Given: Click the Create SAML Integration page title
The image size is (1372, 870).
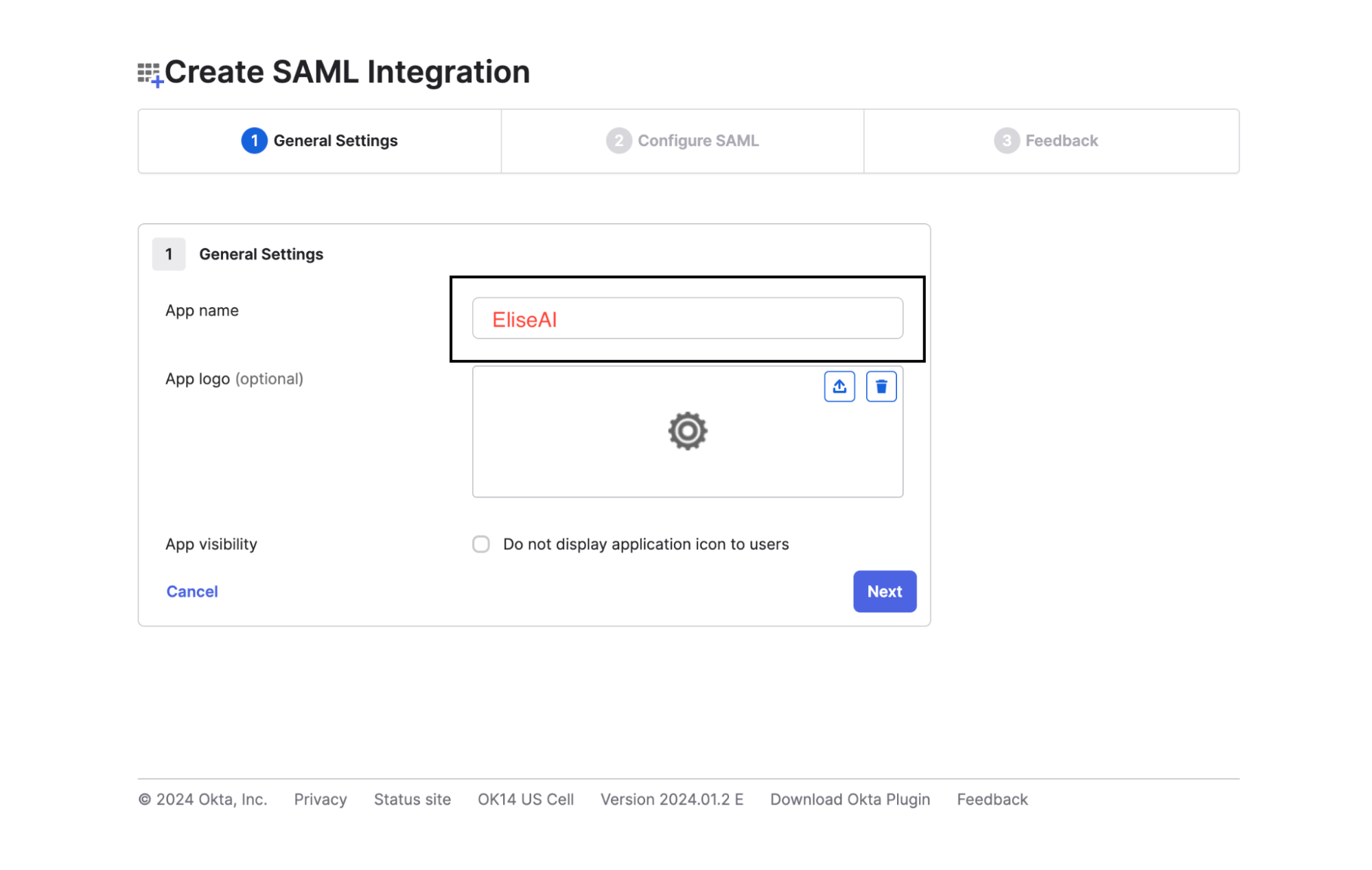Looking at the screenshot, I should (x=347, y=72).
